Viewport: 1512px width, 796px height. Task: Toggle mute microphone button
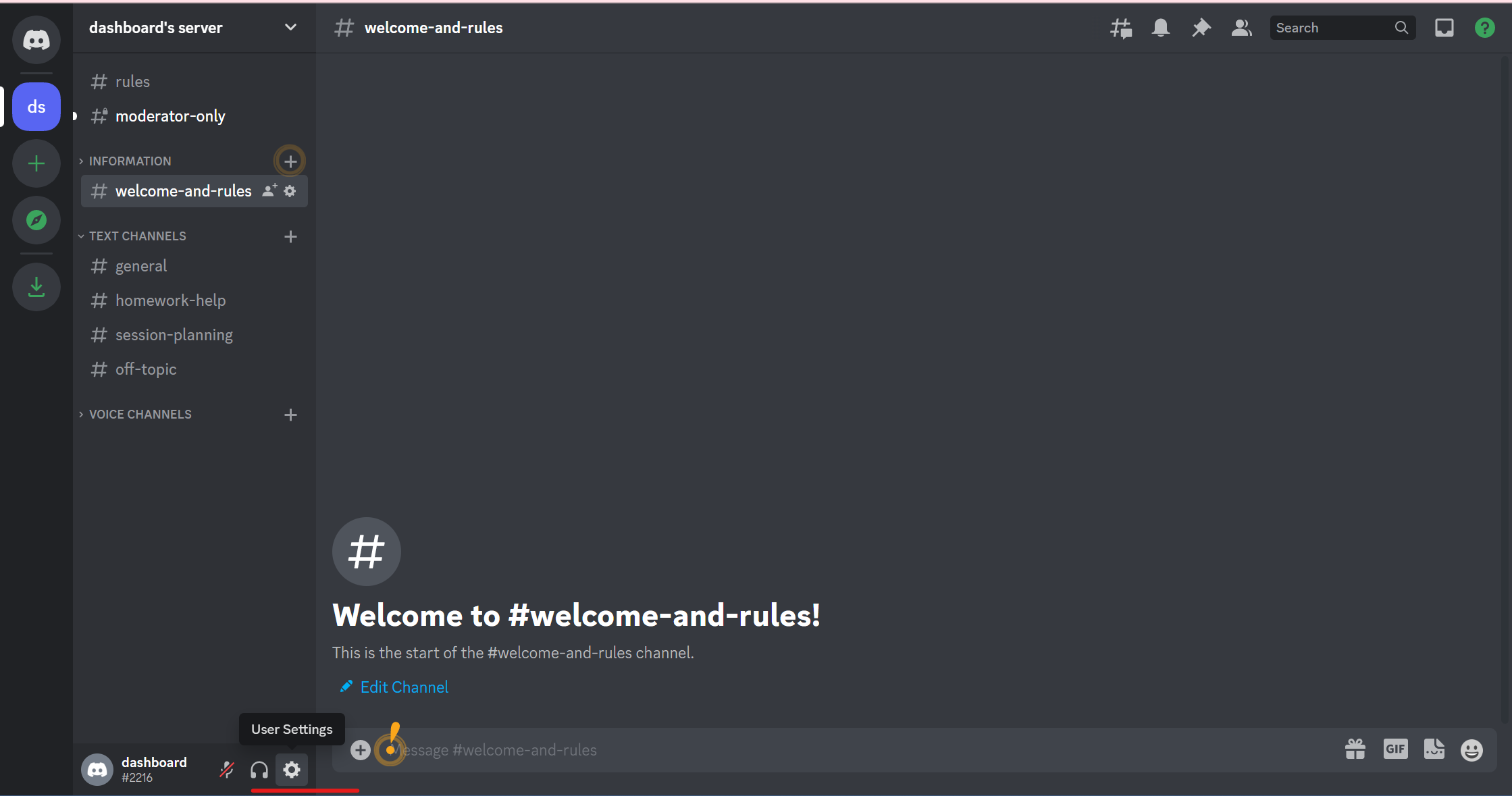(225, 770)
